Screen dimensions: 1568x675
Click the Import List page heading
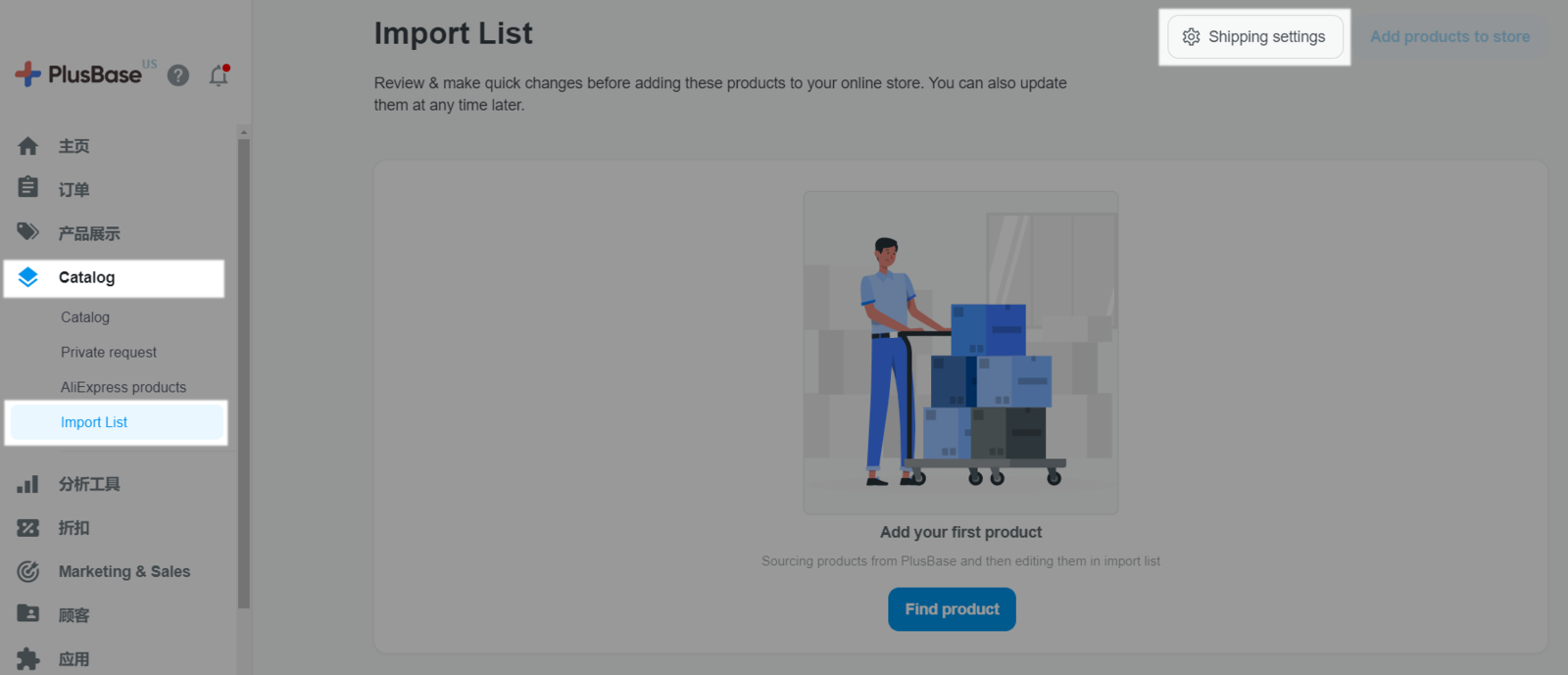point(454,33)
